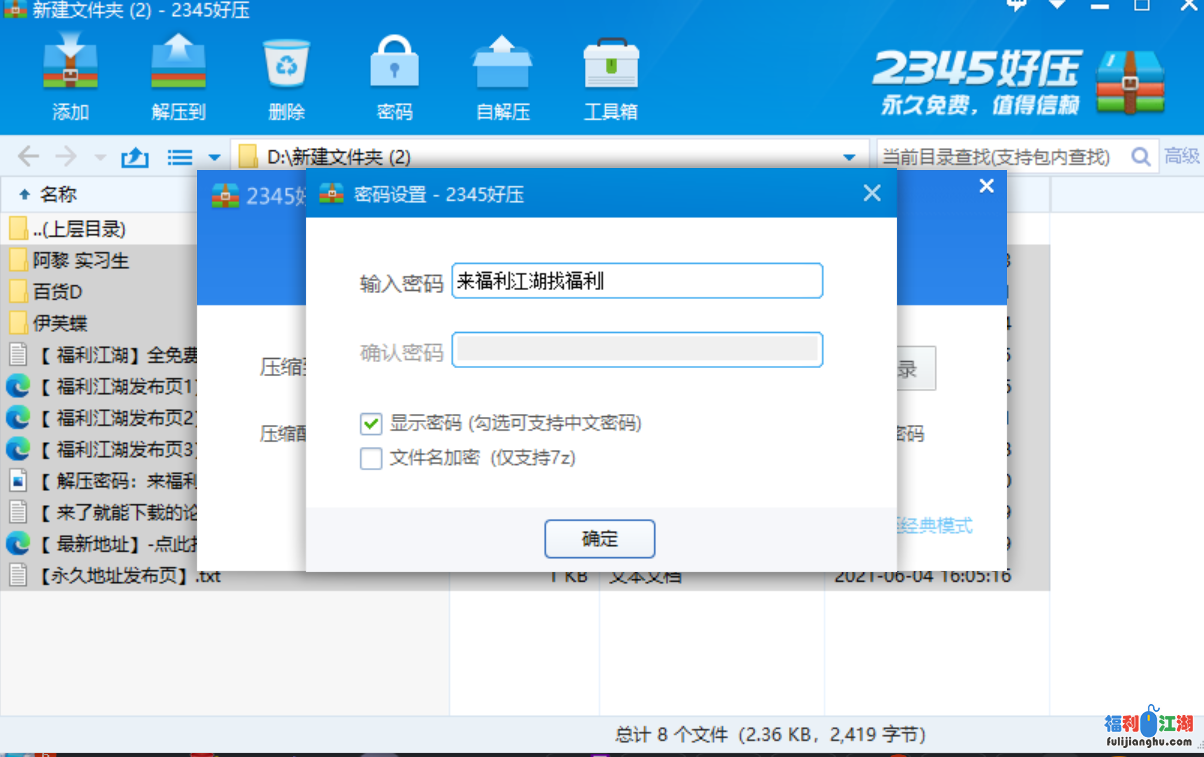Viewport: 1204px width, 757px height.
Task: Open the 密码 (Password) lock icon
Action: click(394, 64)
